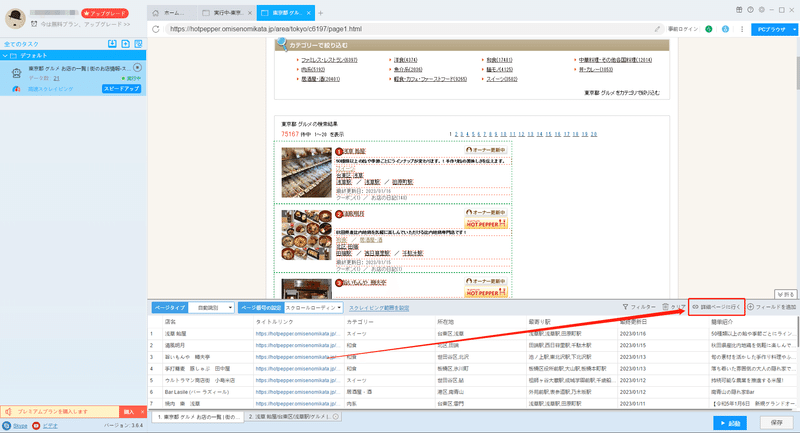The height and width of the screenshot is (433, 800).
Task: Click フィールドを追加 add field button
Action: [x=772, y=307]
